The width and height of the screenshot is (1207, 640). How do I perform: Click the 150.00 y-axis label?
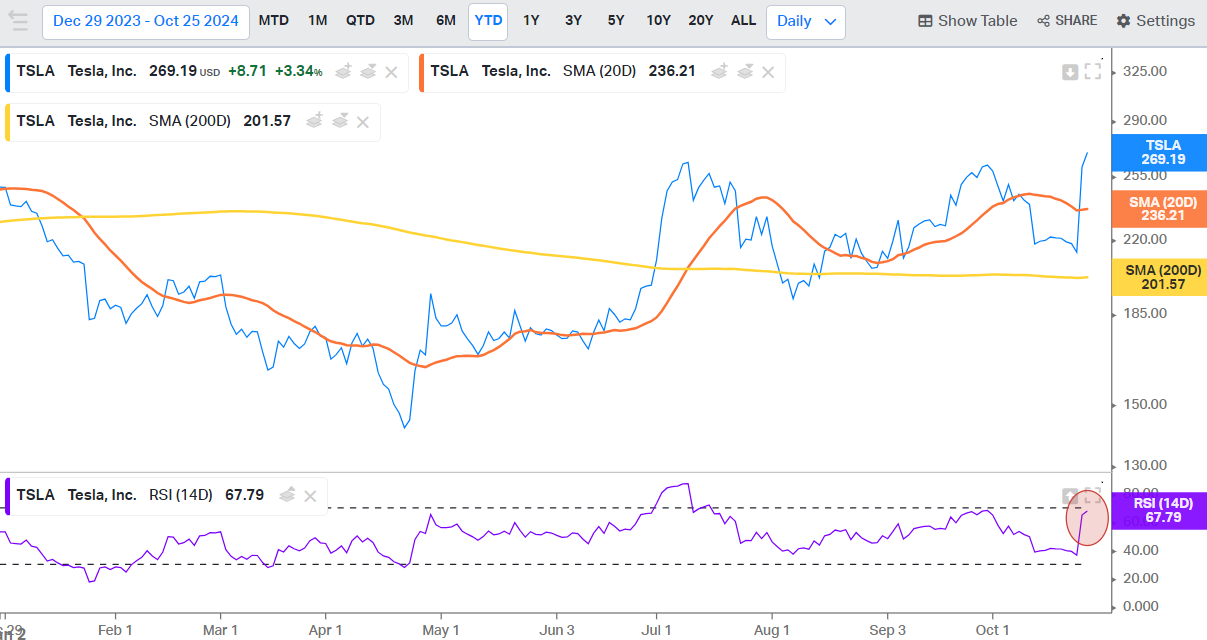[x=1144, y=404]
